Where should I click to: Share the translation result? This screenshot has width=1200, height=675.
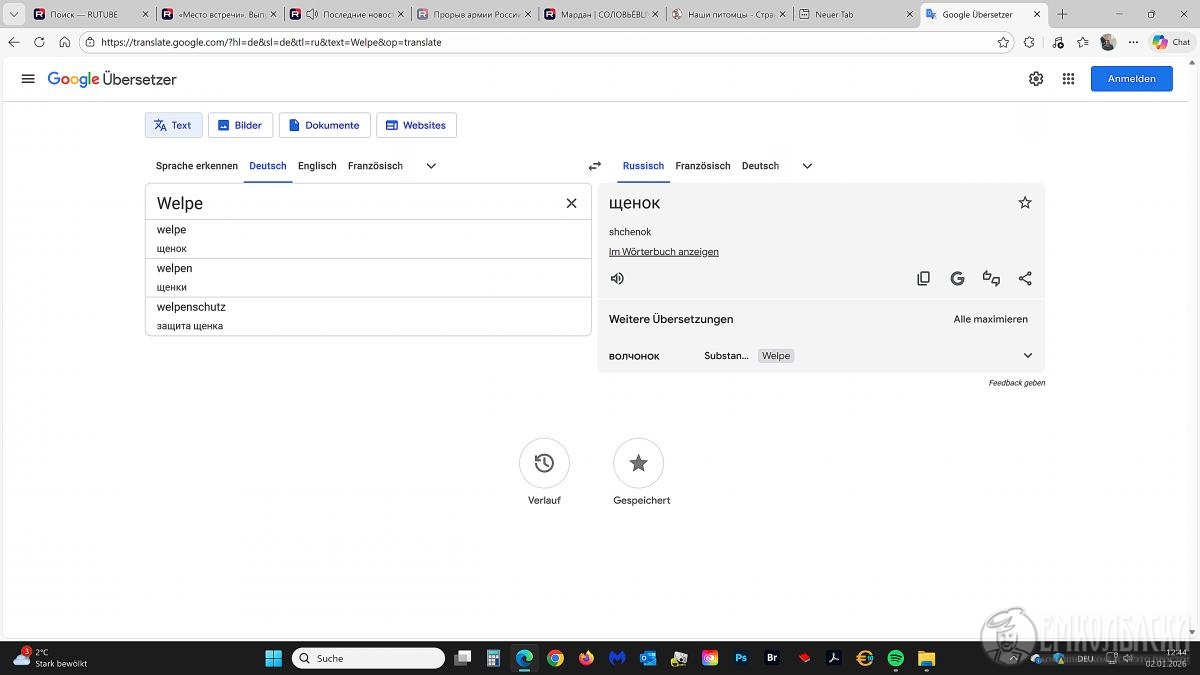pos(1025,279)
